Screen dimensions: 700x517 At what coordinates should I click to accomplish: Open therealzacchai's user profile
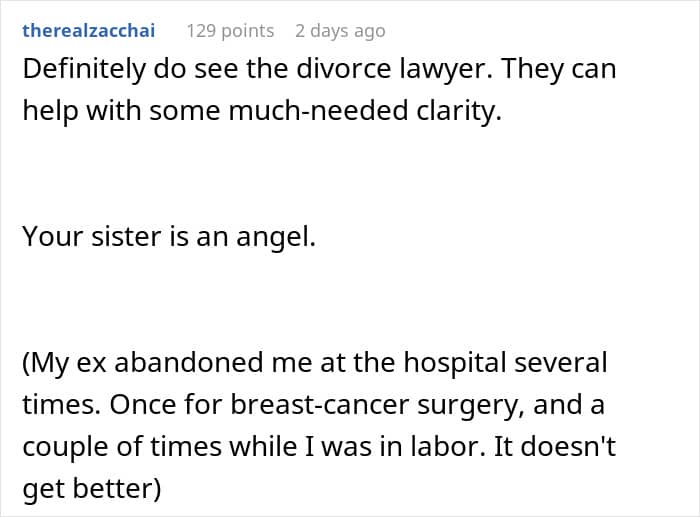tap(89, 30)
